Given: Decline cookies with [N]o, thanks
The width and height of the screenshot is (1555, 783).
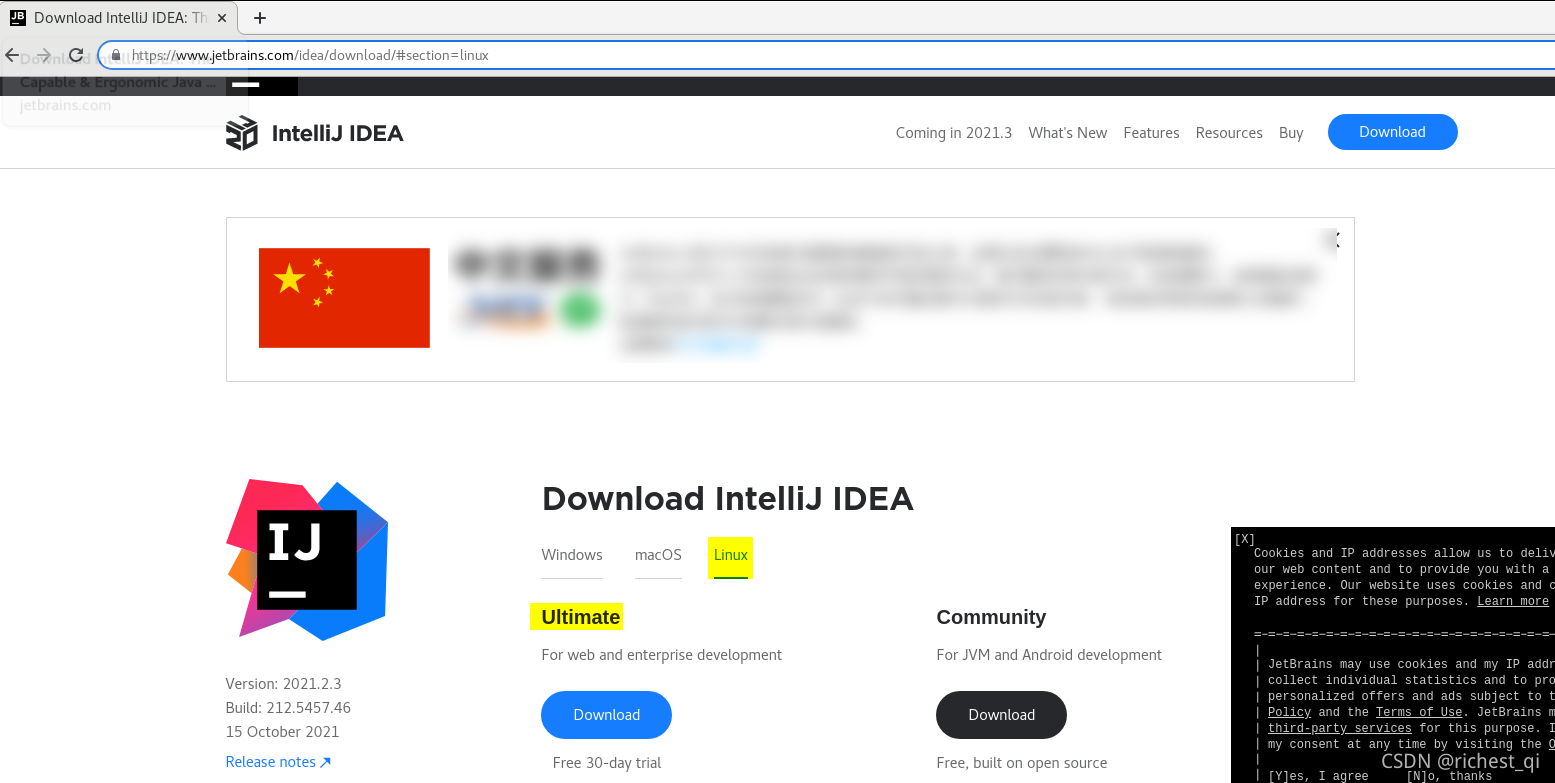Looking at the screenshot, I should [x=1449, y=776].
